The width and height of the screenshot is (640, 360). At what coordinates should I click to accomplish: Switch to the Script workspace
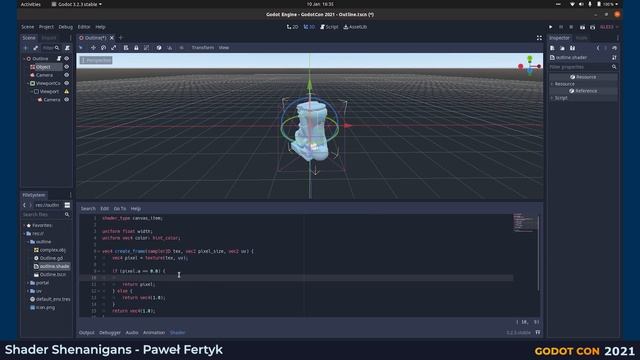tap(329, 27)
